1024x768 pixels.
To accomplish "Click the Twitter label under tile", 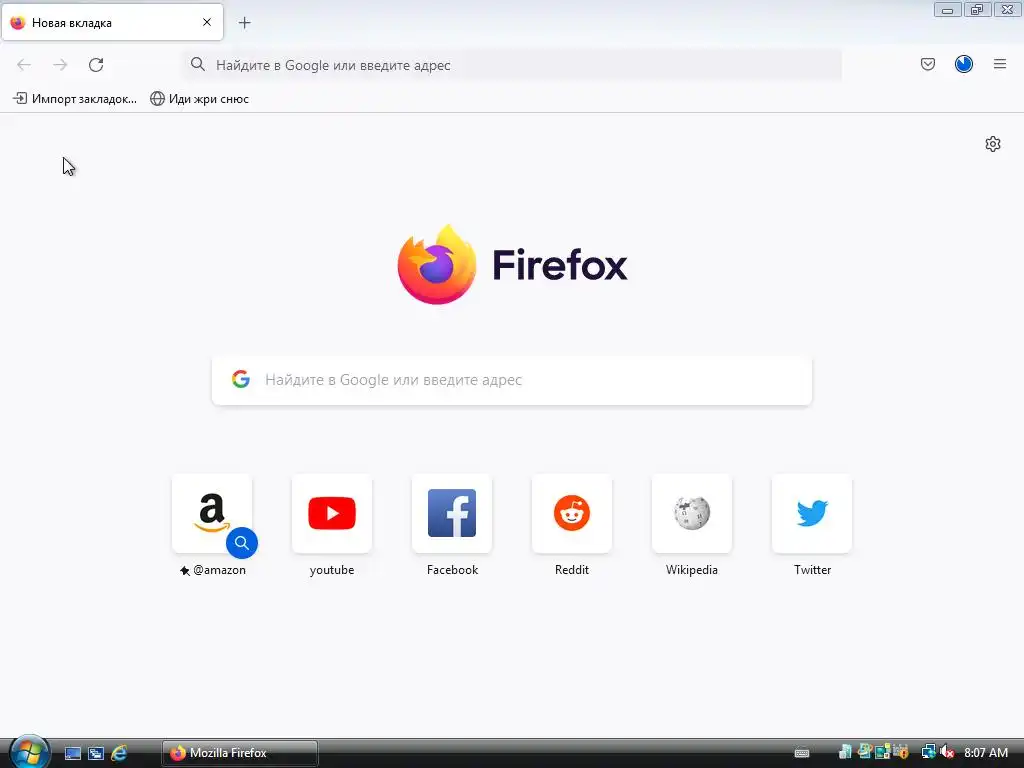I will click(812, 570).
